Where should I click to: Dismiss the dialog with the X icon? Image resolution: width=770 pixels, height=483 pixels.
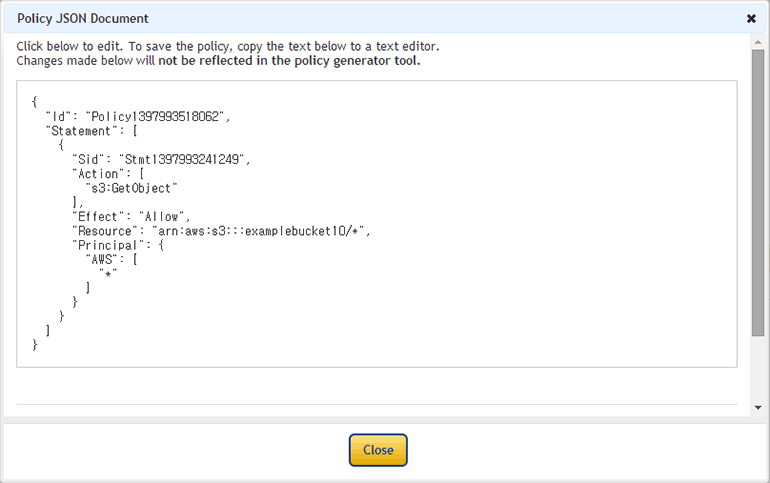751,18
